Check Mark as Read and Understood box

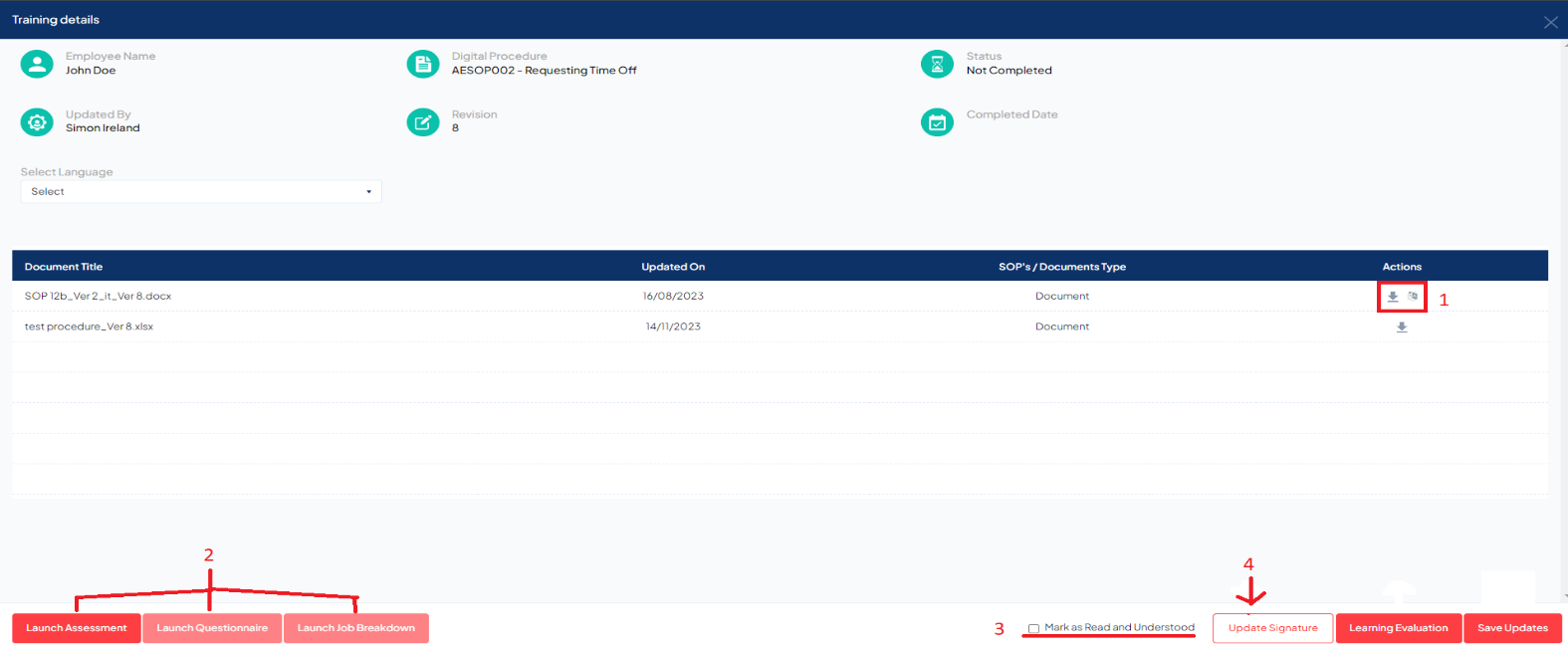[1034, 628]
